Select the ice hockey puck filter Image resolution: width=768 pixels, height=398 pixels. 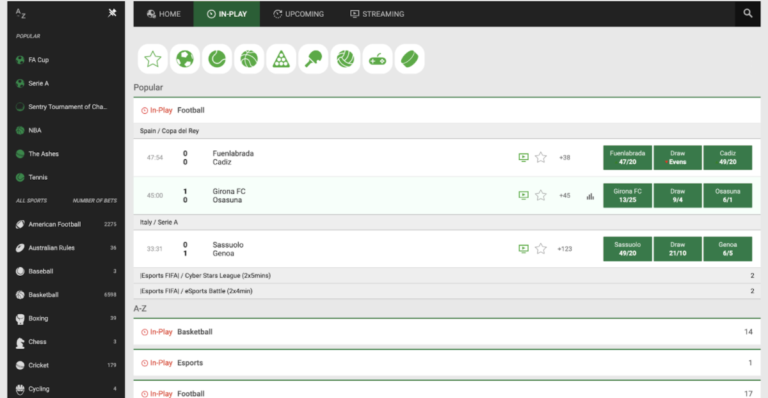[409, 59]
